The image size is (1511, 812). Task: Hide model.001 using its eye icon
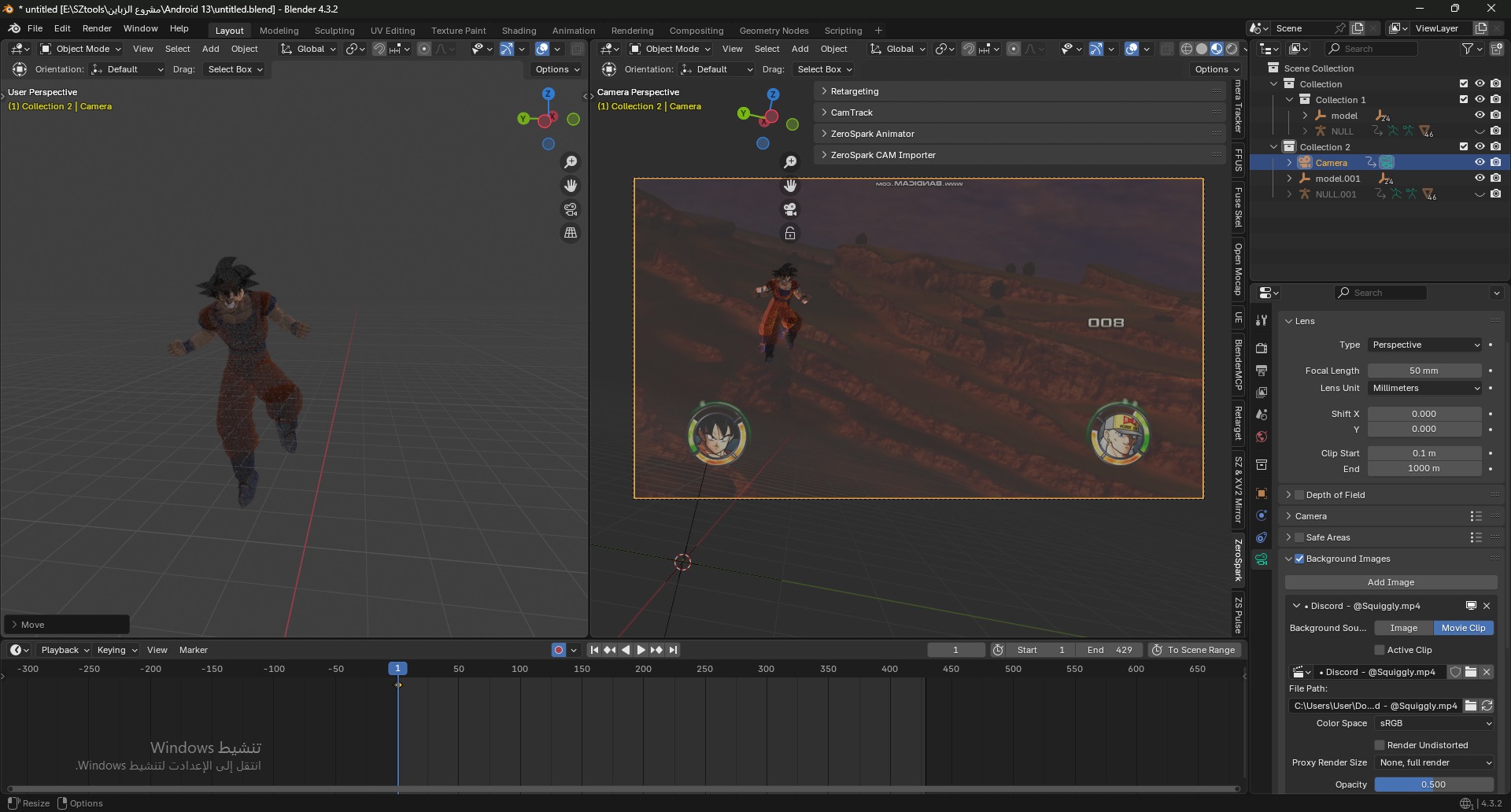[1480, 179]
